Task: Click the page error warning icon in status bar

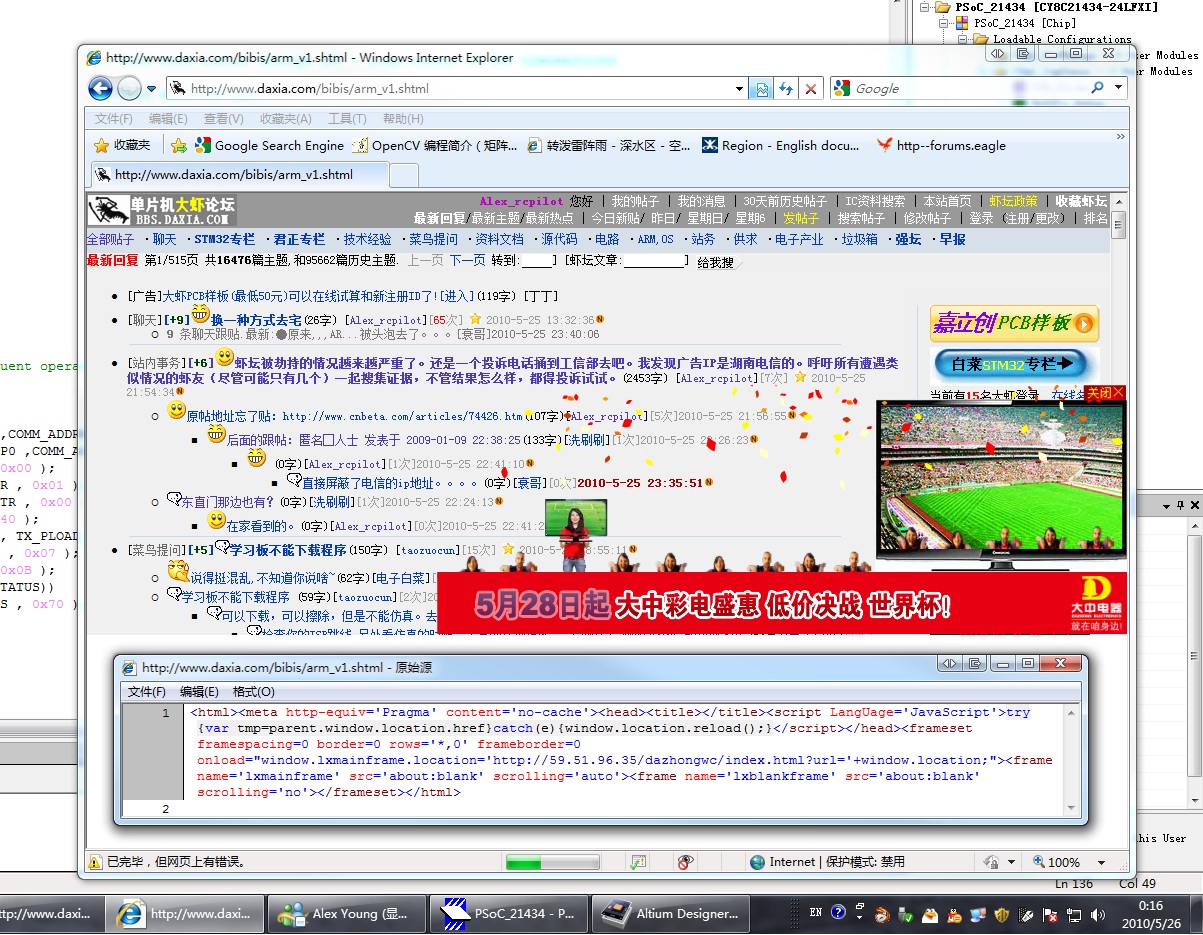Action: pyautogui.click(x=96, y=862)
